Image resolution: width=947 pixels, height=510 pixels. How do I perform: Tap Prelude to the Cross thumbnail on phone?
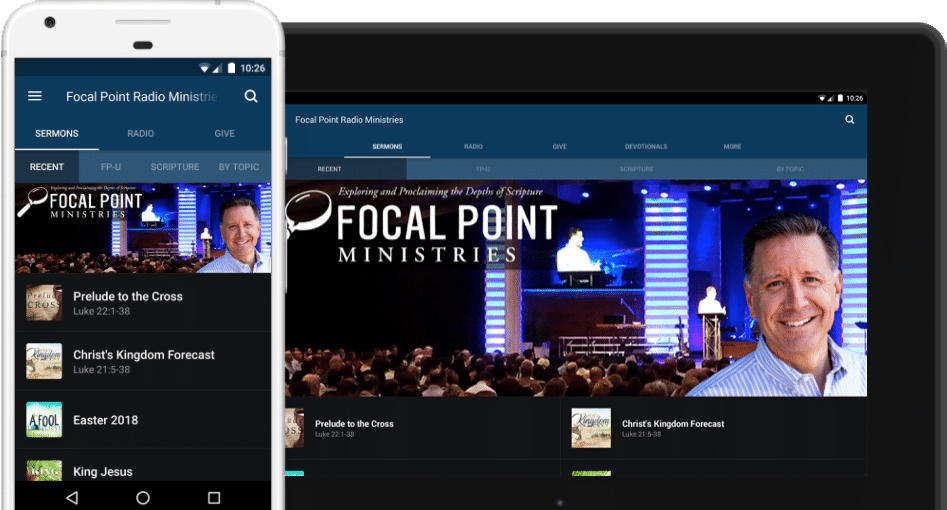(44, 303)
